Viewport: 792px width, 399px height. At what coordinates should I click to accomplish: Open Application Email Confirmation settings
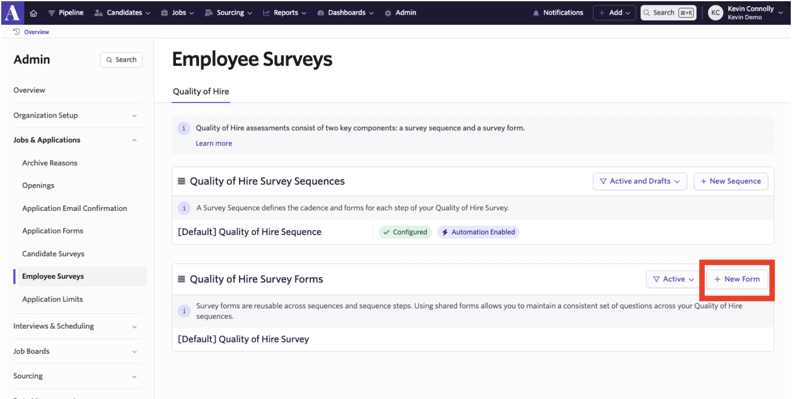74,208
